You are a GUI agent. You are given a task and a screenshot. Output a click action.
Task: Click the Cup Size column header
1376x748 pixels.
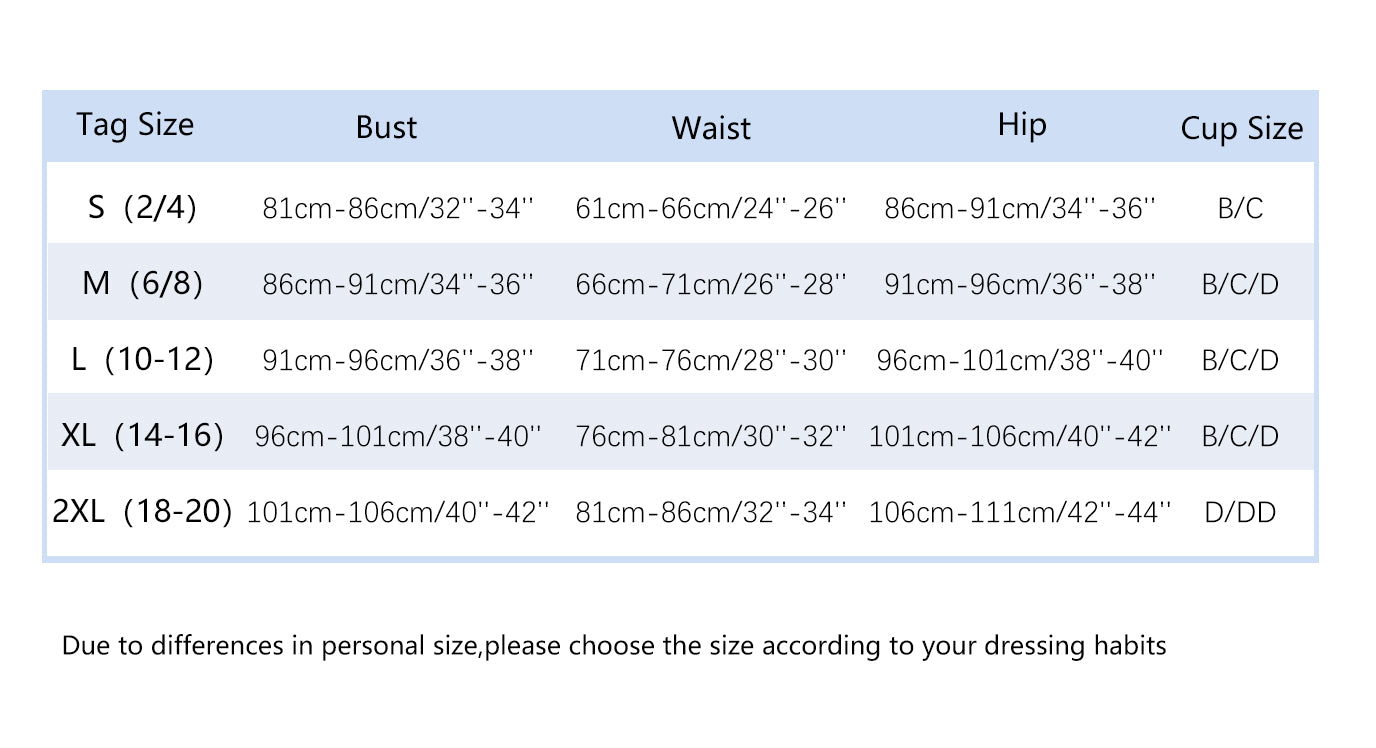1242,129
